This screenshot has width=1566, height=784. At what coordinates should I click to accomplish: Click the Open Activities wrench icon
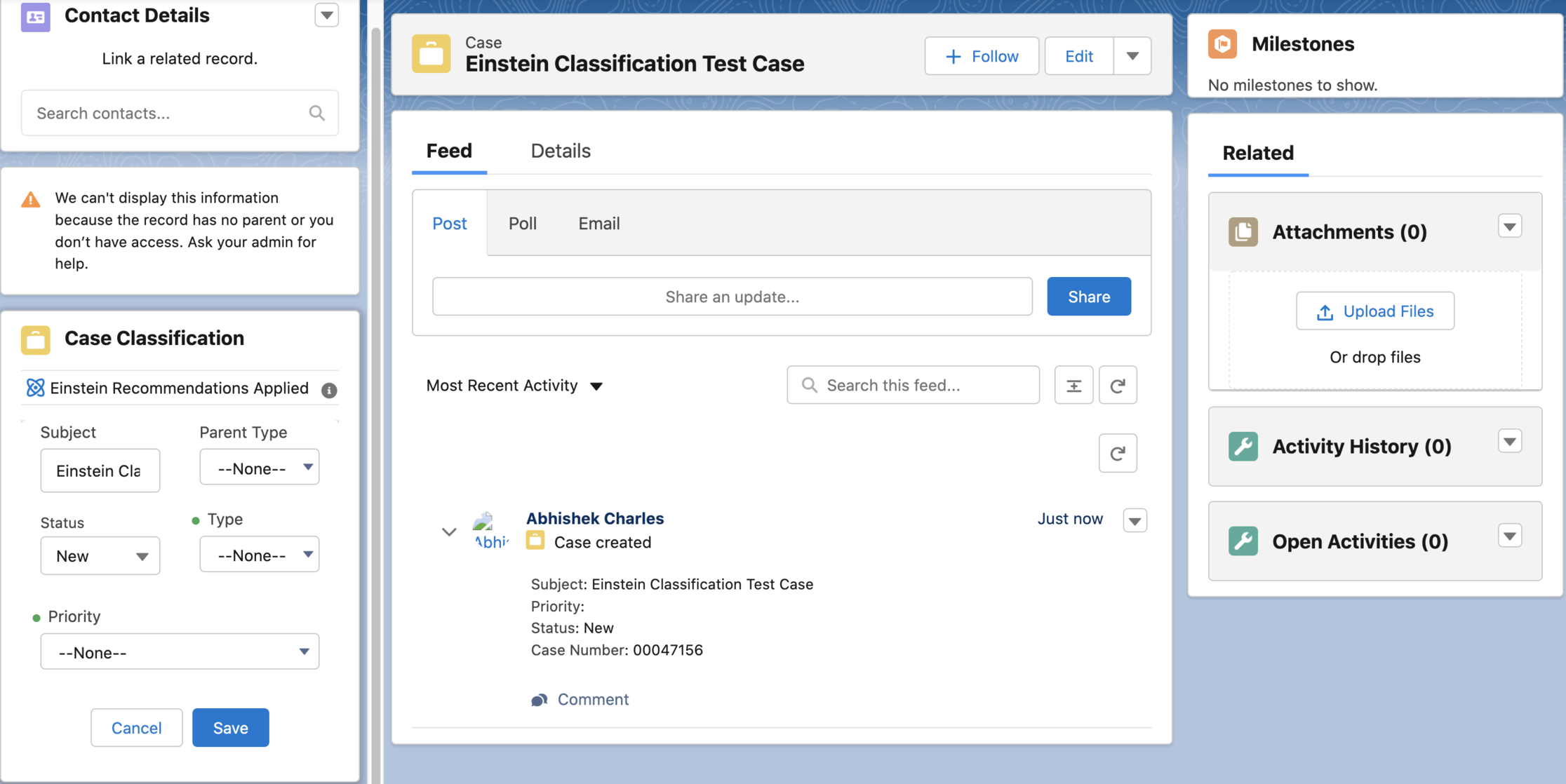point(1243,541)
